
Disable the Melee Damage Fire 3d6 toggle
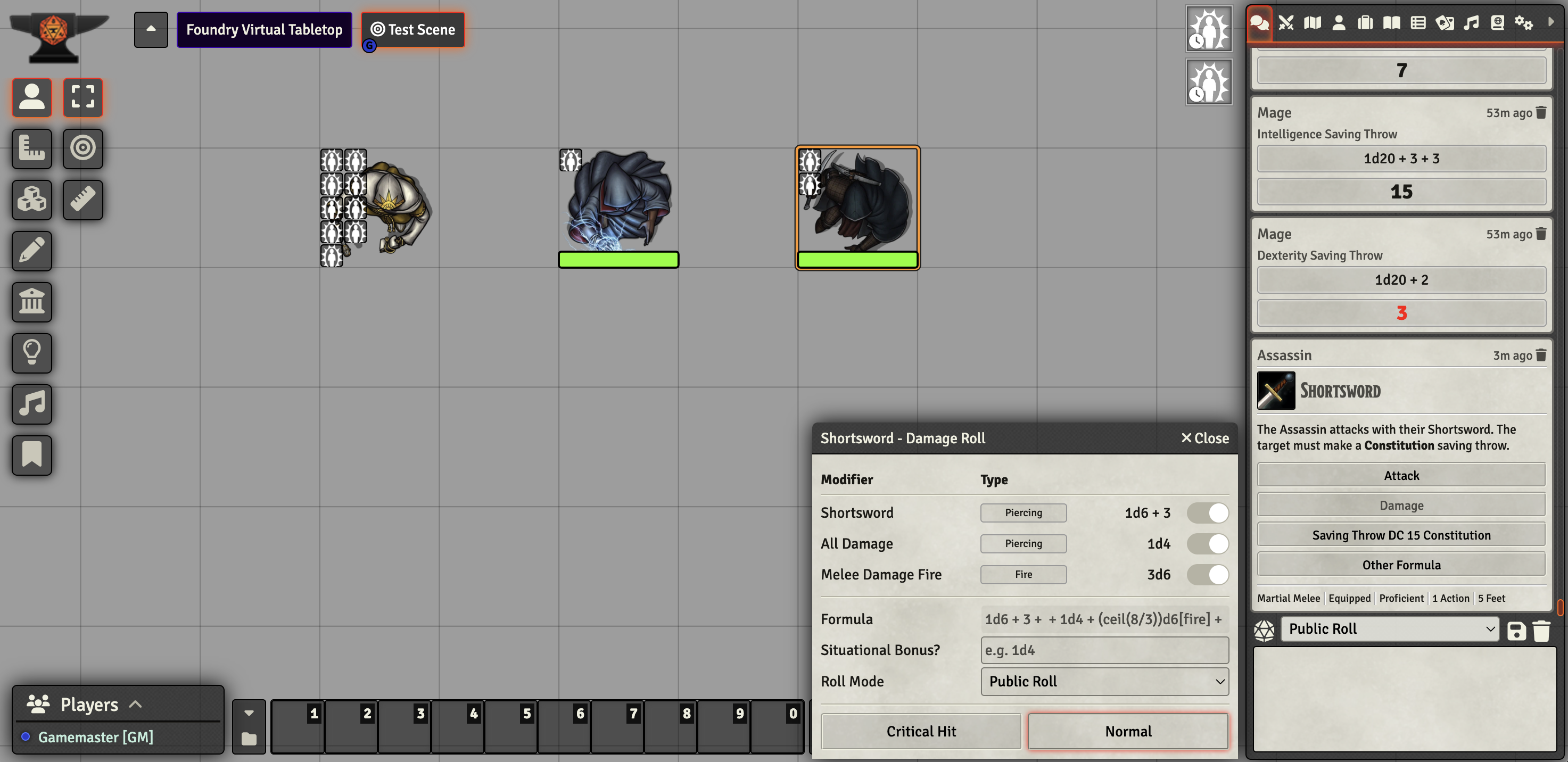click(x=1208, y=575)
